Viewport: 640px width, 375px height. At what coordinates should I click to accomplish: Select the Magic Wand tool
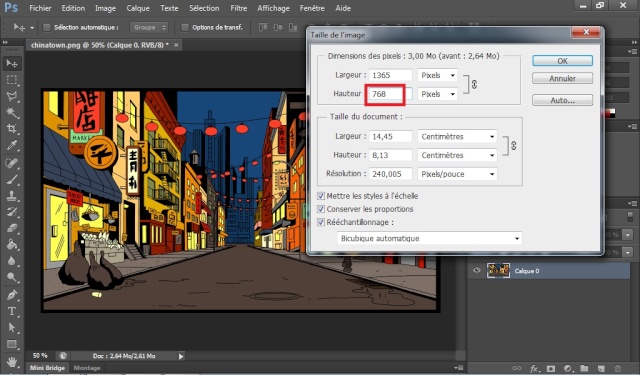12,113
